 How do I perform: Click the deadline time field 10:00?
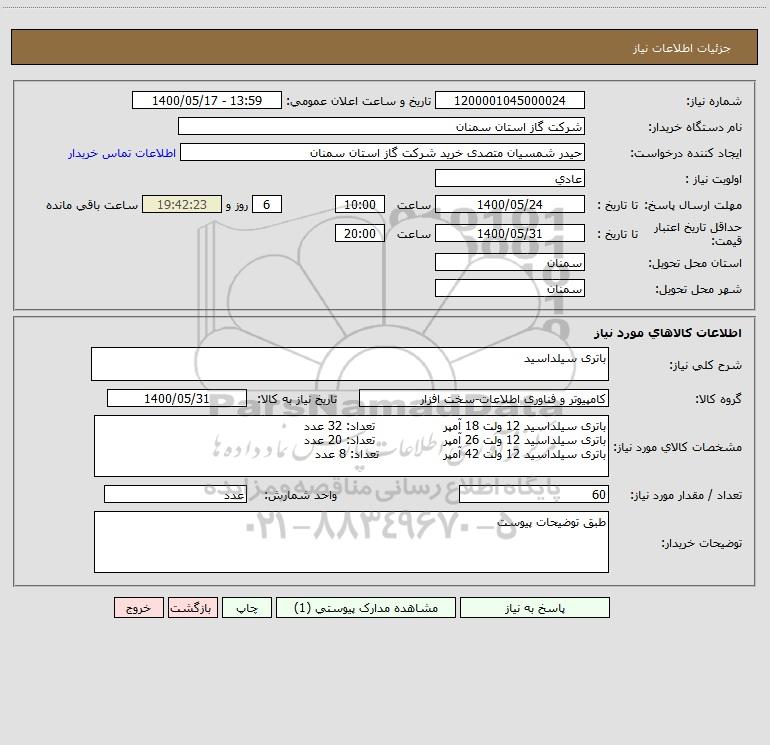(359, 204)
